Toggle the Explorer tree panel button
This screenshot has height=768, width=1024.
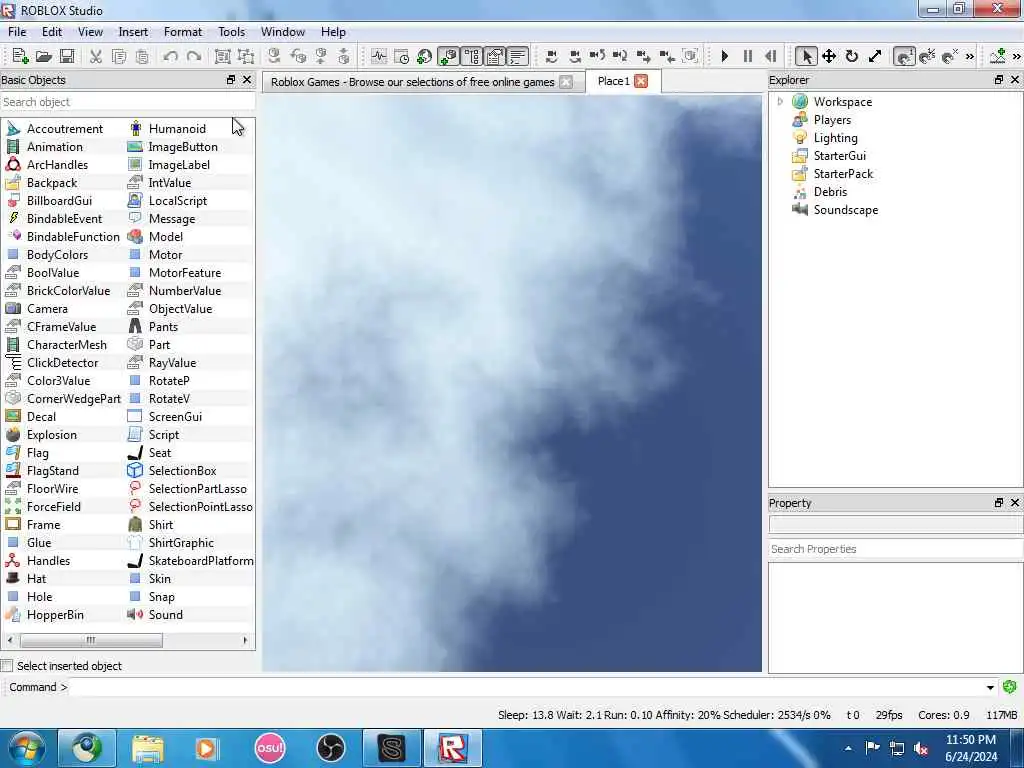click(x=472, y=56)
